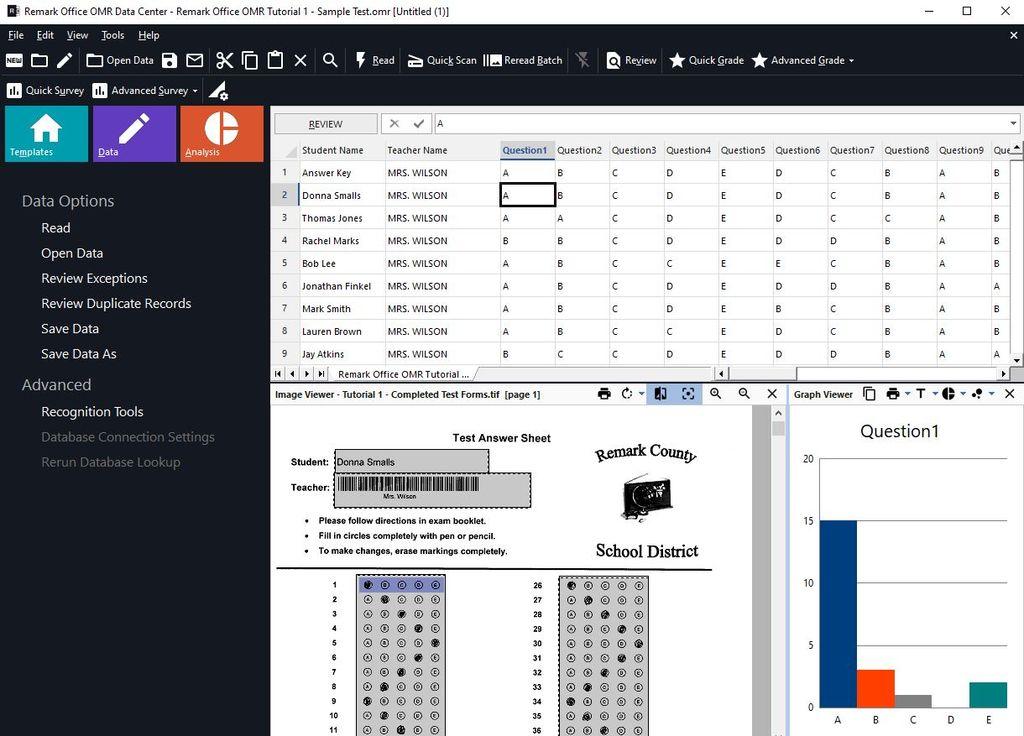Click Open Data in the toolbar
Screen dimensions: 1024x736
pyautogui.click(x=120, y=61)
